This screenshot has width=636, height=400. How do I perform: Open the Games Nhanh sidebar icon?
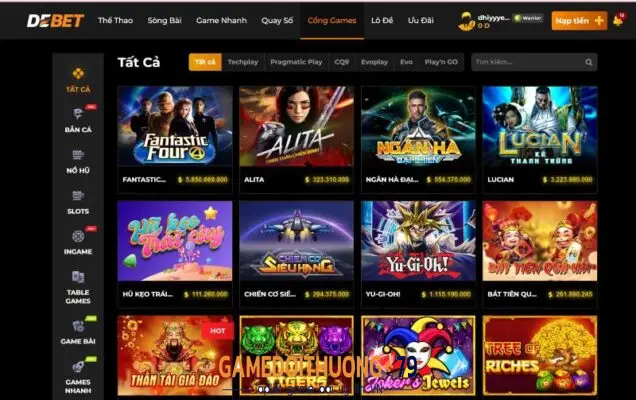coord(78,367)
